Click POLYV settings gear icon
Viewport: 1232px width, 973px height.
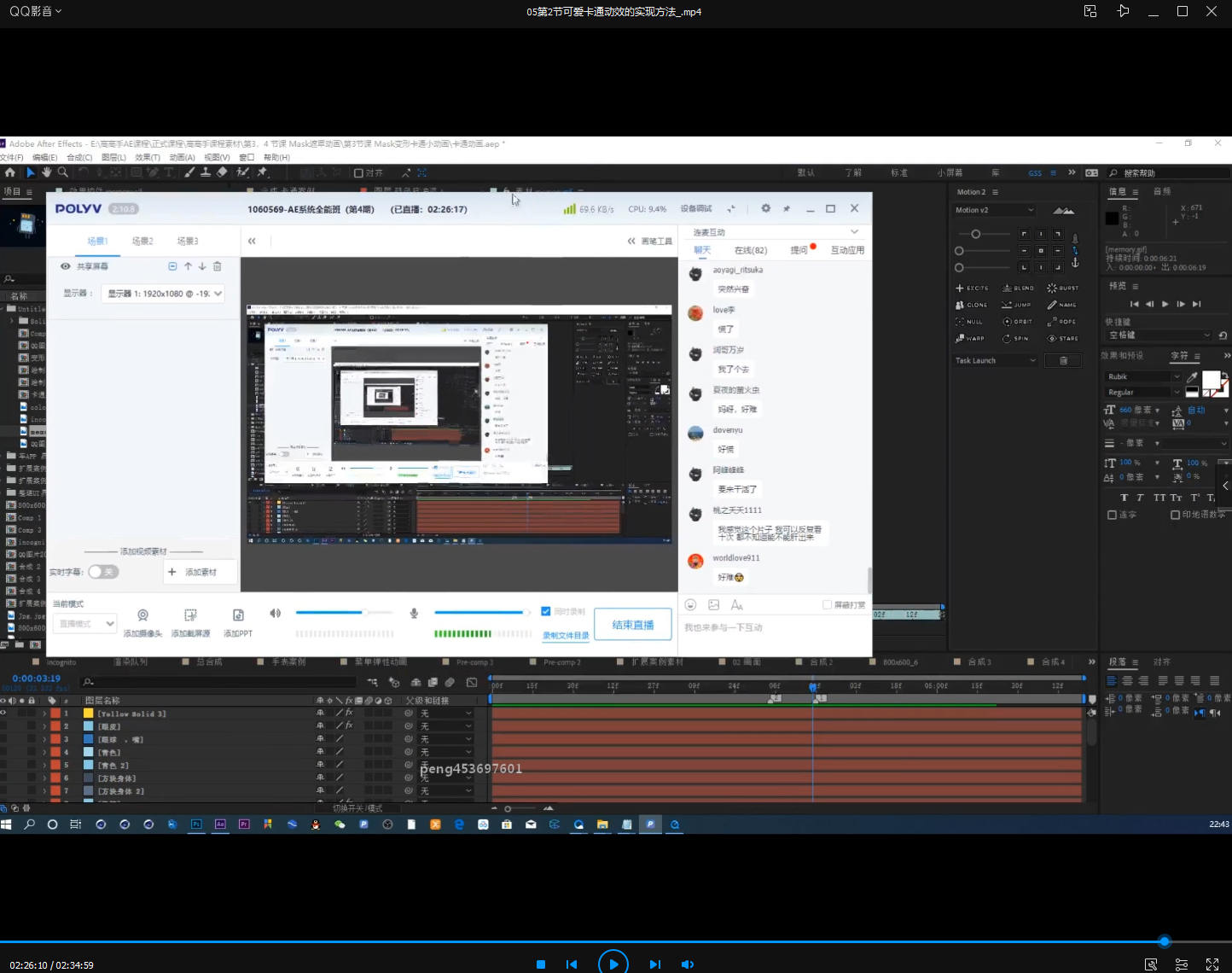[x=765, y=208]
